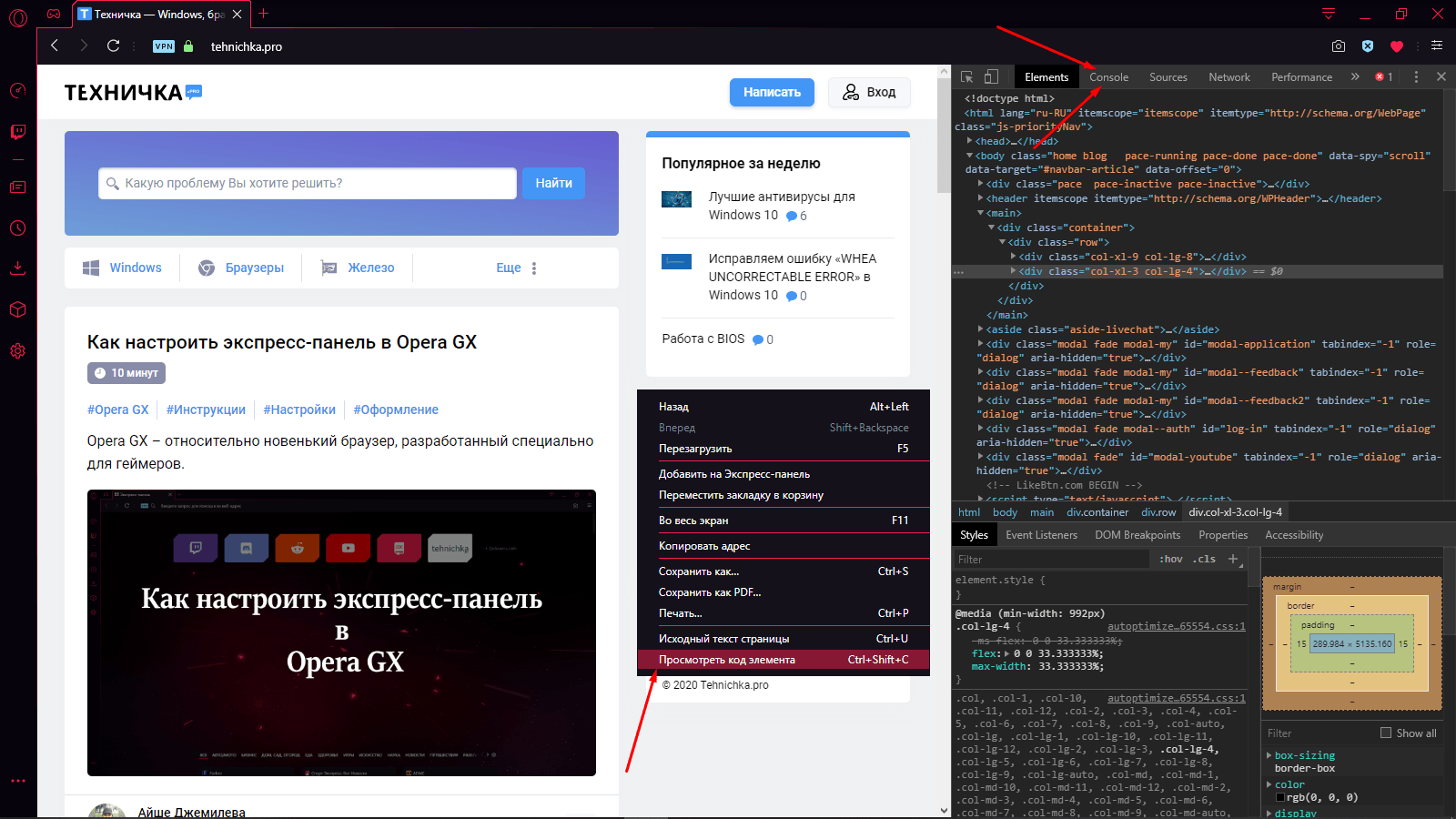Reload the current page
Viewport: 1456px width, 819px height.
click(113, 45)
